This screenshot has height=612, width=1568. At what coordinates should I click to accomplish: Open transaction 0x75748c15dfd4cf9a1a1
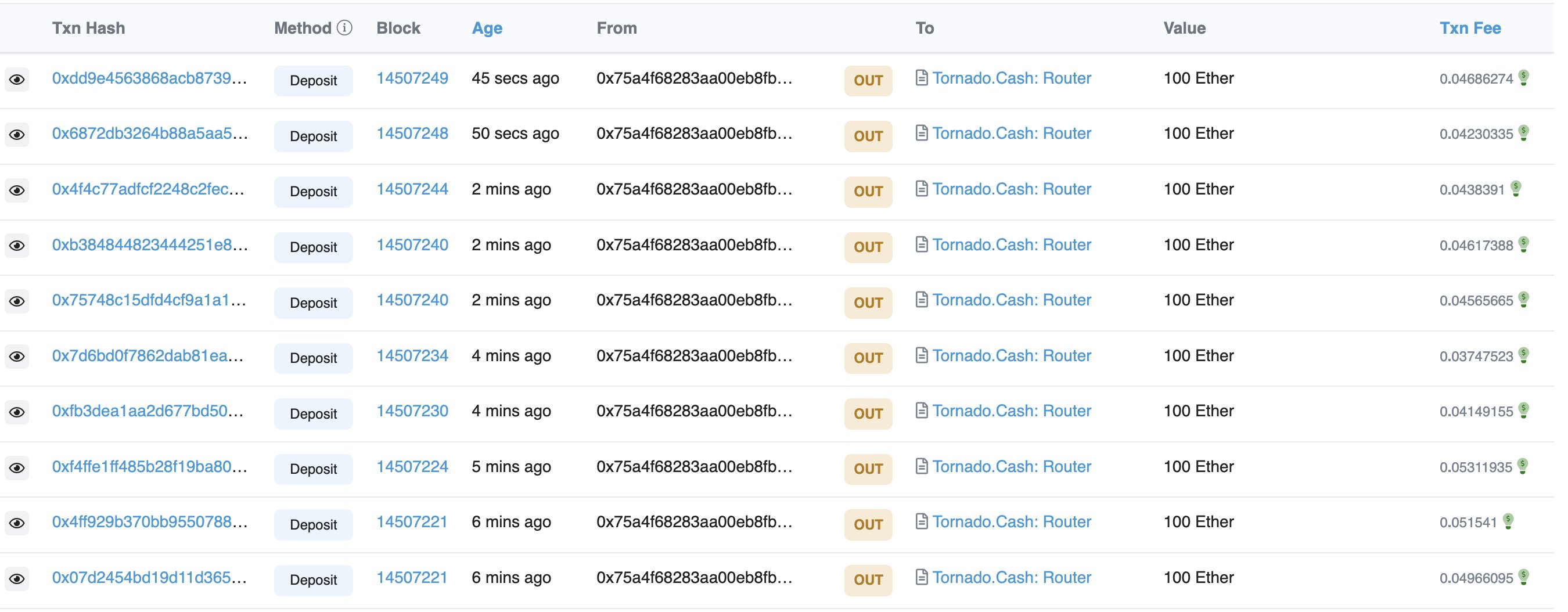(x=149, y=301)
